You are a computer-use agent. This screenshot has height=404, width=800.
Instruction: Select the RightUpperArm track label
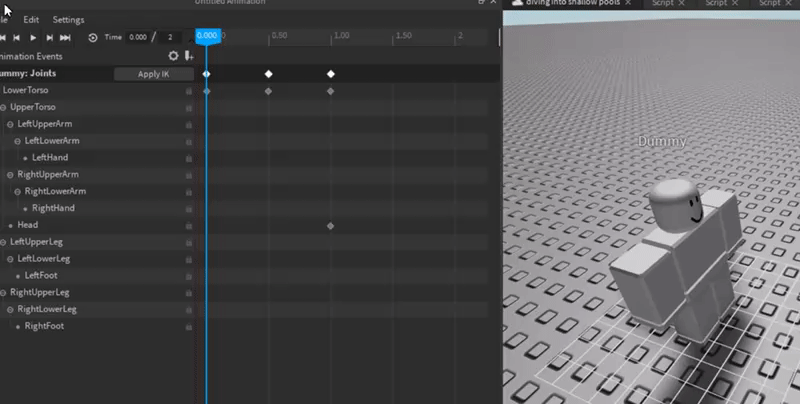click(48, 174)
